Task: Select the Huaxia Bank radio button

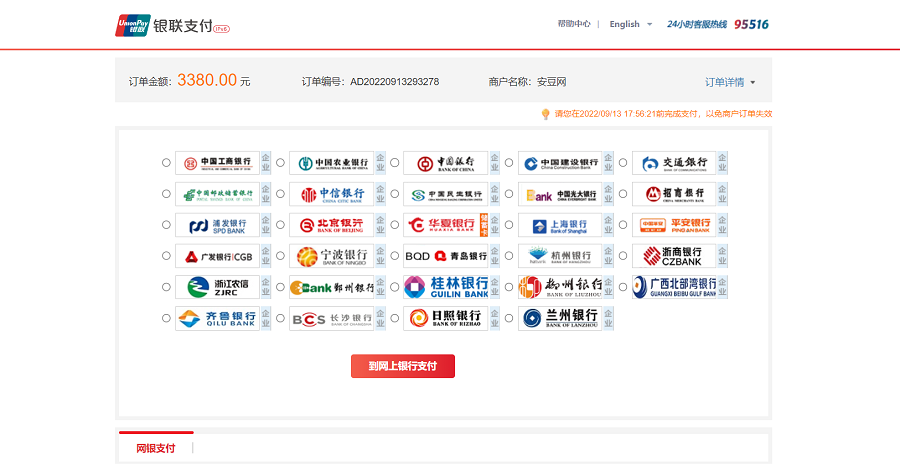Action: coord(395,225)
